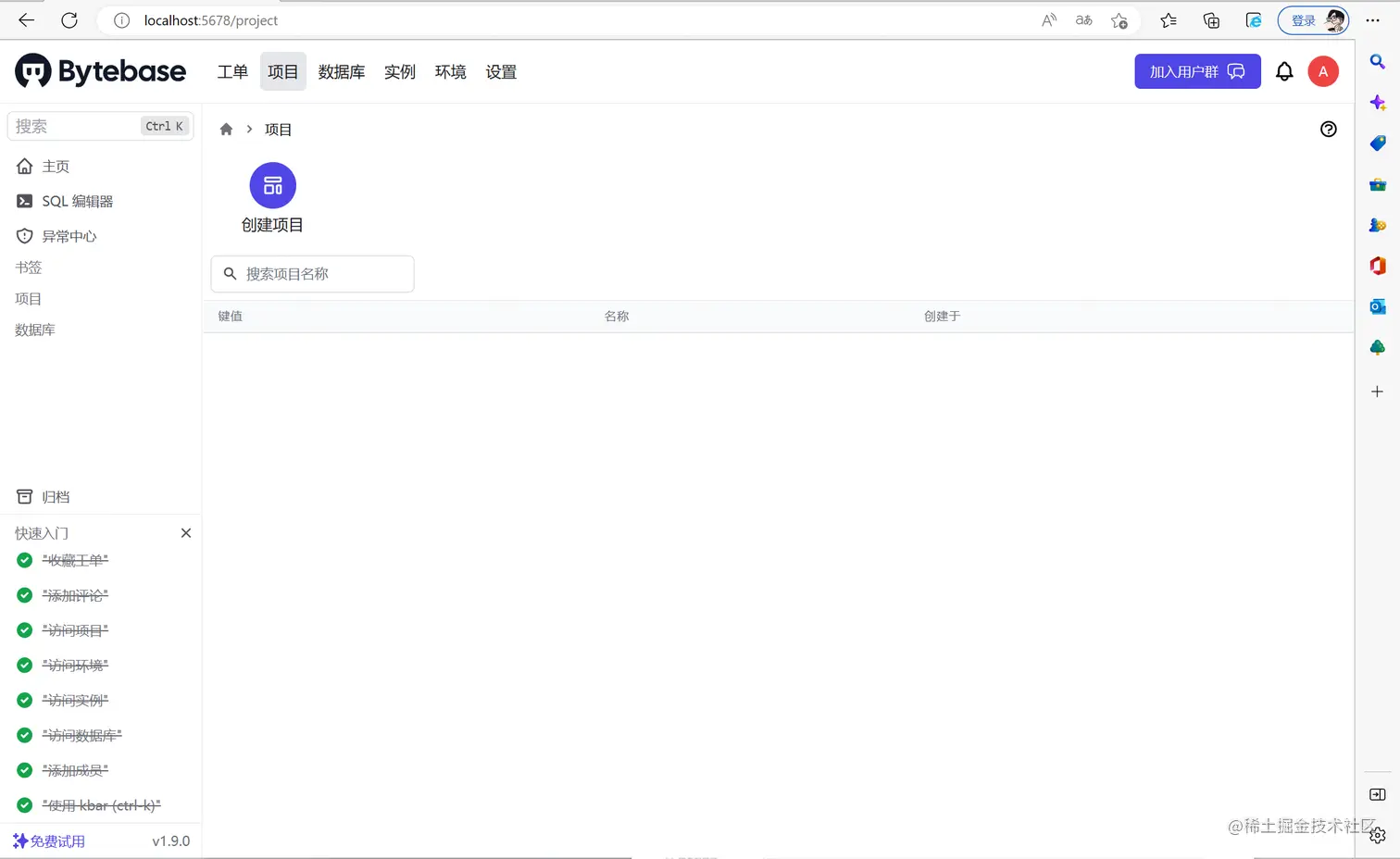This screenshot has height=859, width=1400.
Task: Open the 免费试用 link
Action: 49,840
